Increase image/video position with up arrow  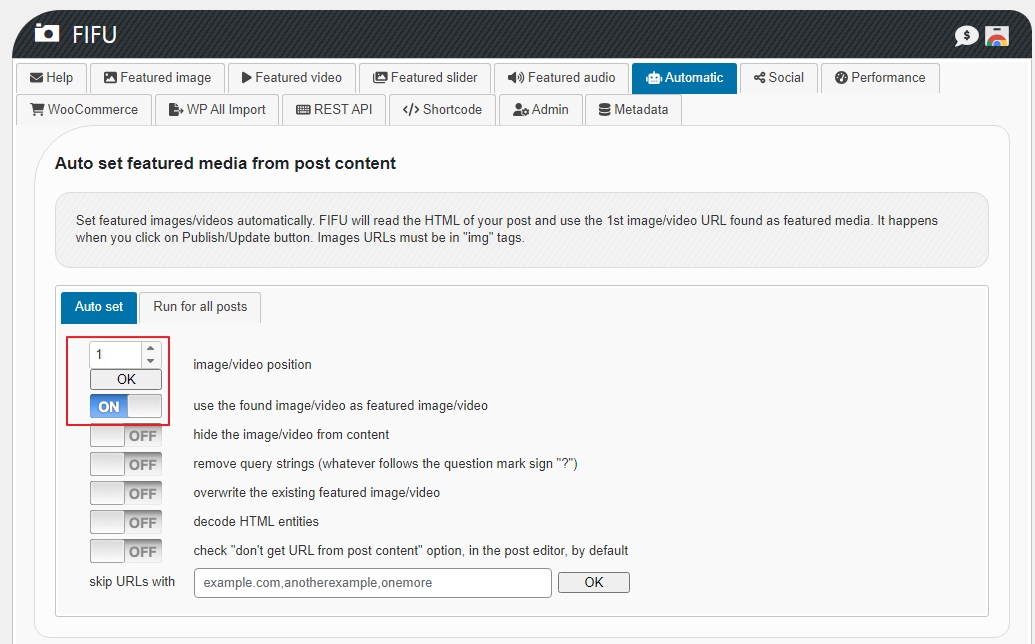click(x=151, y=349)
